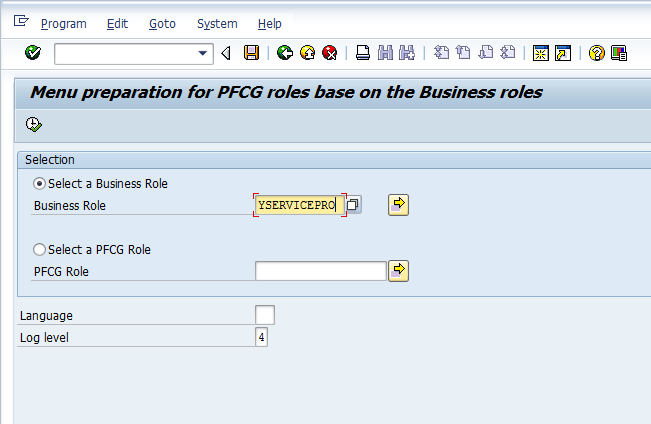Image resolution: width=651 pixels, height=424 pixels.
Task: Click the Execute clock icon
Action: point(34,124)
